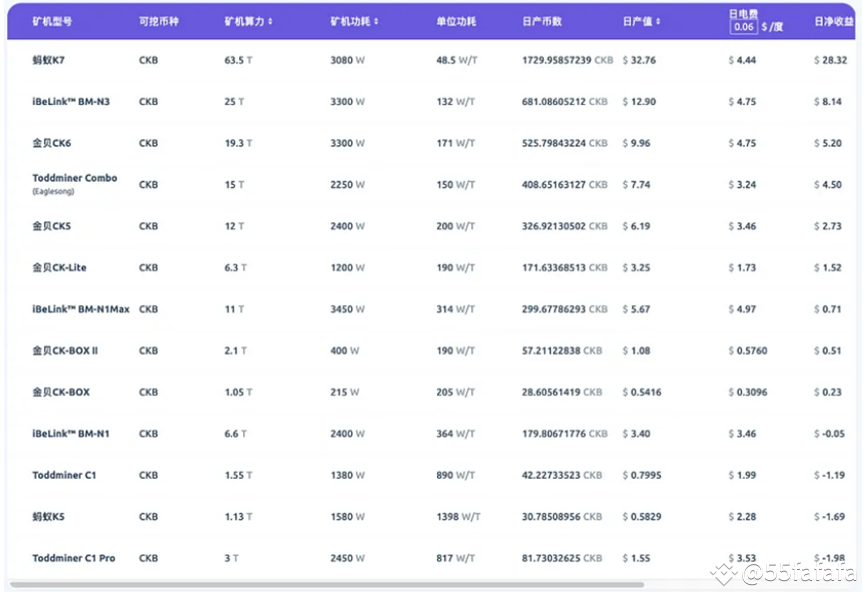This screenshot has width=865, height=595.
Task: Click the 矿机功耗 power sort arrows
Action: [x=376, y=22]
